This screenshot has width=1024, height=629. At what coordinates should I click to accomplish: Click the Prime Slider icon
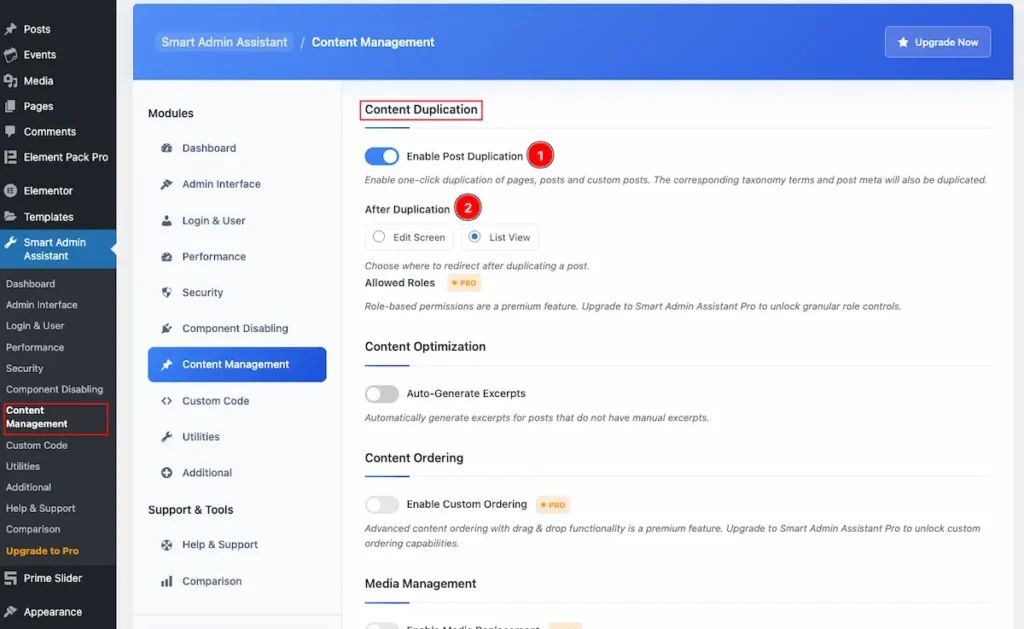10,578
